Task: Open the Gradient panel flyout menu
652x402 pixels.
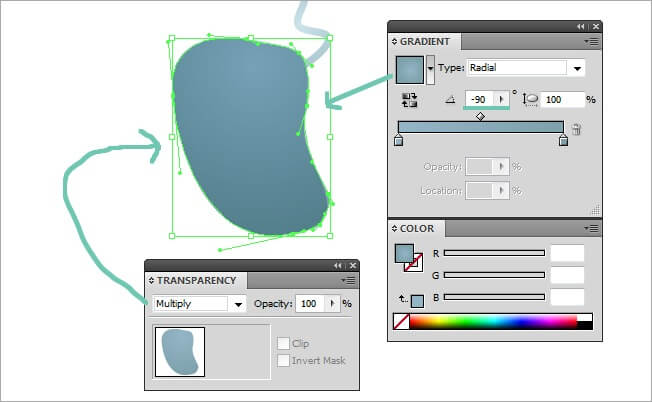Action: point(592,42)
